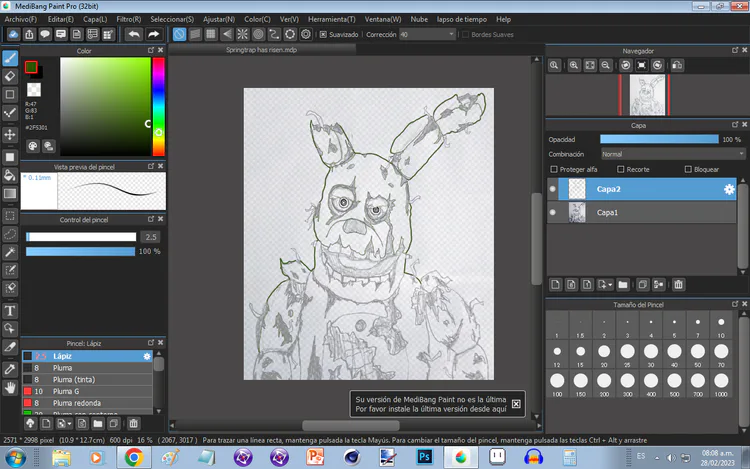Enable Bloquear checkbox
The width and height of the screenshot is (750, 469).
[688, 169]
